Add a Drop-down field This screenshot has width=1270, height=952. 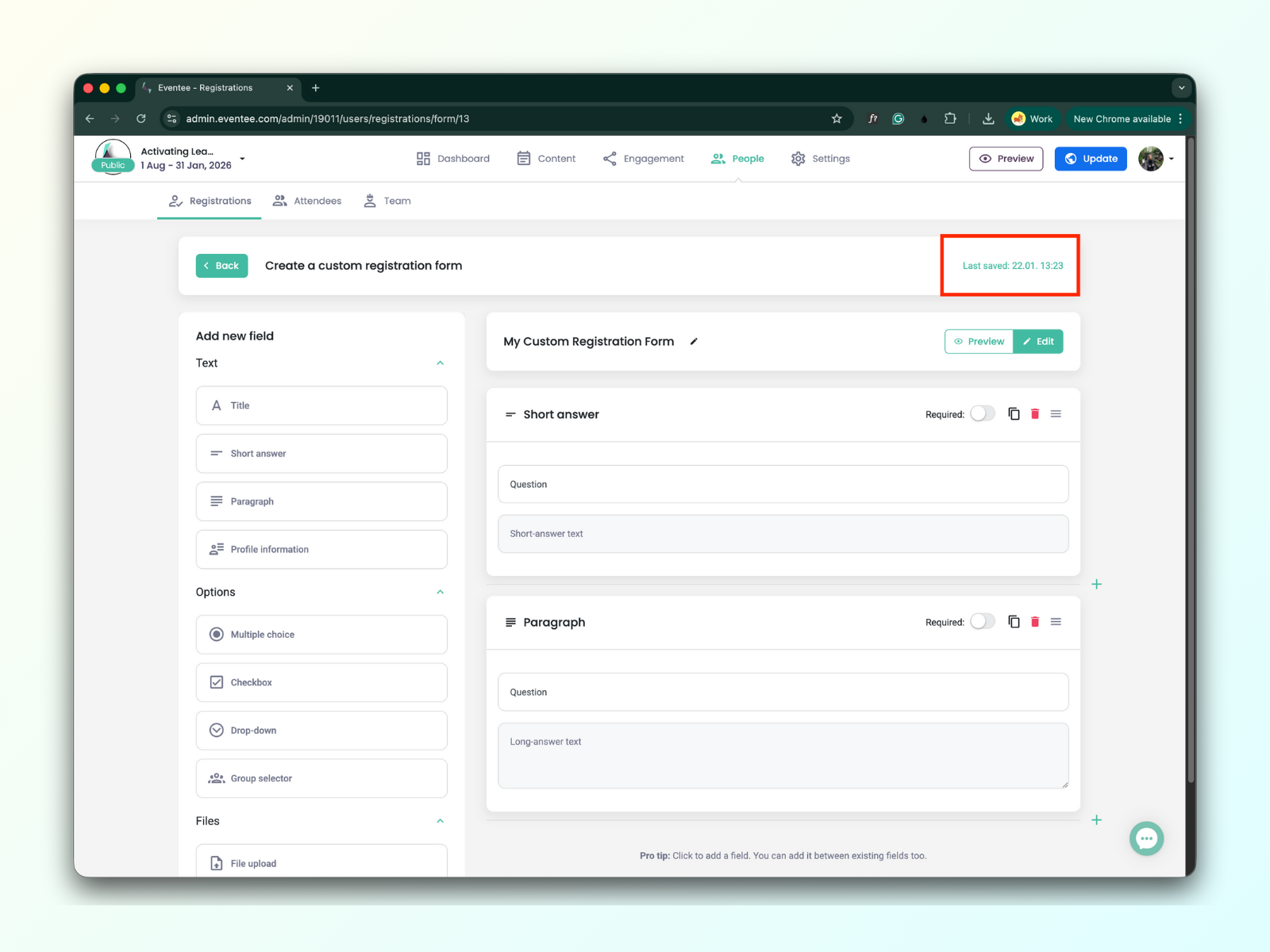click(321, 731)
